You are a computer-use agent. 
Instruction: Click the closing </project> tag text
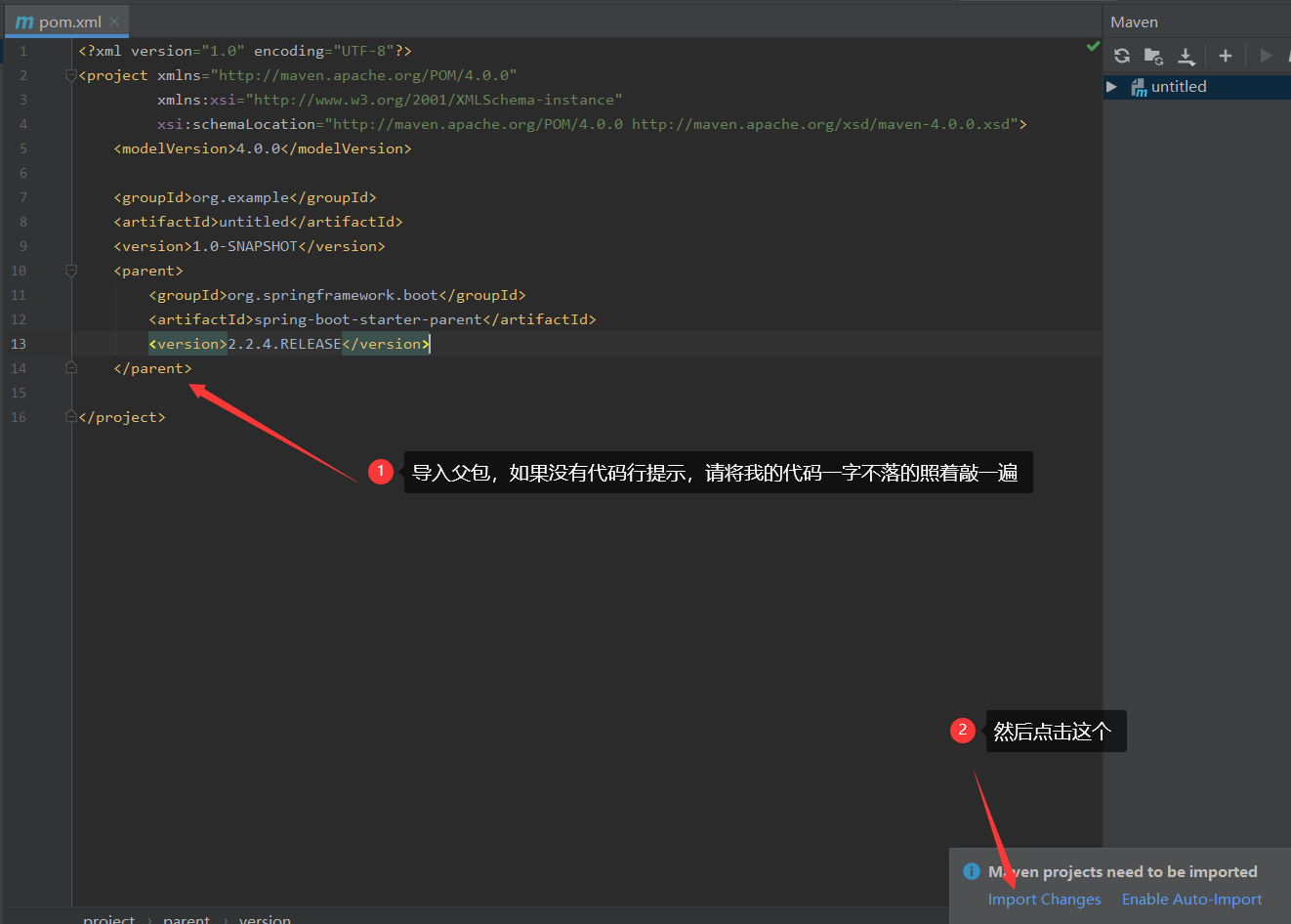122,417
